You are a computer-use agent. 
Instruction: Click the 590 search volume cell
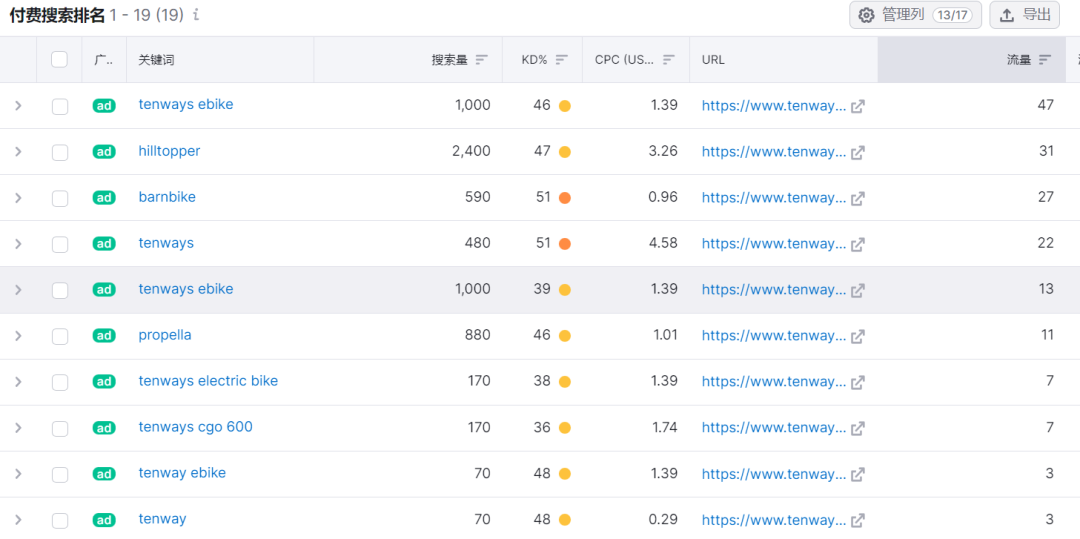pyautogui.click(x=477, y=197)
